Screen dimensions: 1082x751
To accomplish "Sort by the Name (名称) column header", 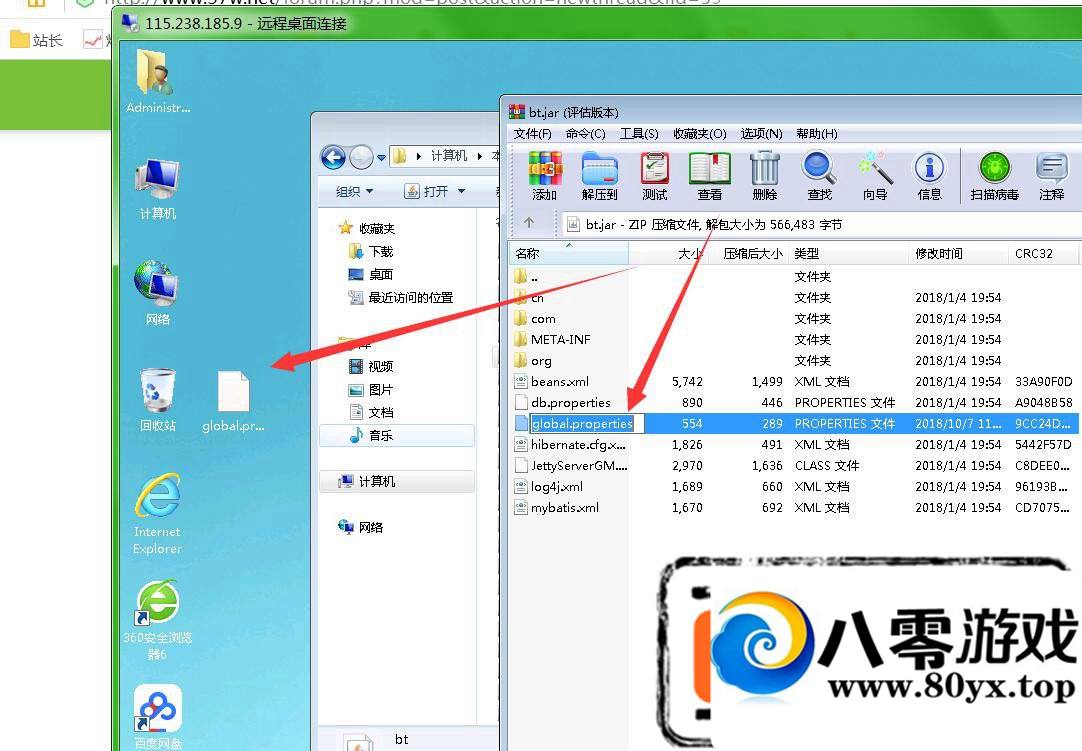I will click(x=569, y=253).
